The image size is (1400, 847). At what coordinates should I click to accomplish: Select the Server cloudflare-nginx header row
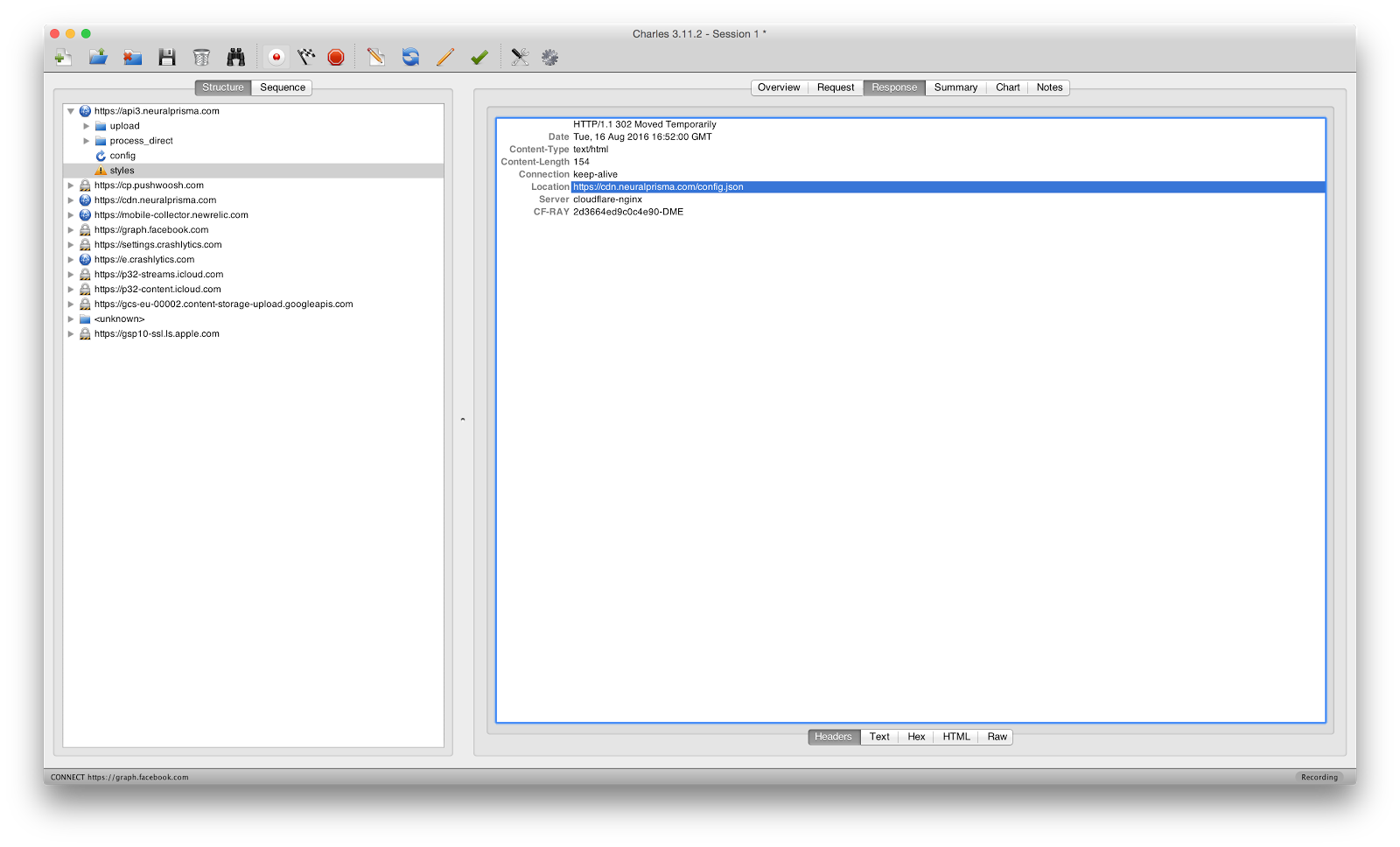[910, 199]
